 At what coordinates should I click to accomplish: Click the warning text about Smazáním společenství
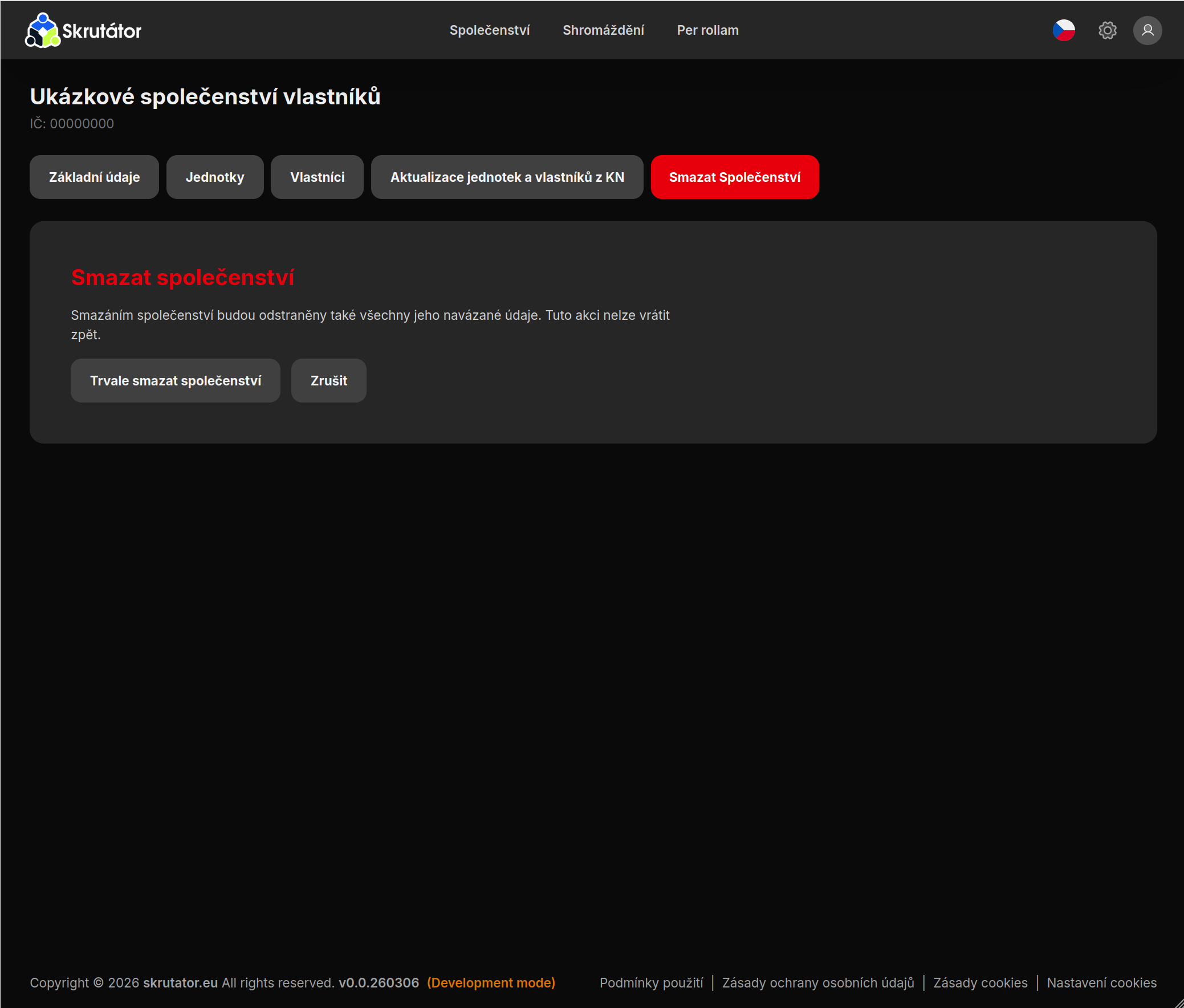[371, 324]
